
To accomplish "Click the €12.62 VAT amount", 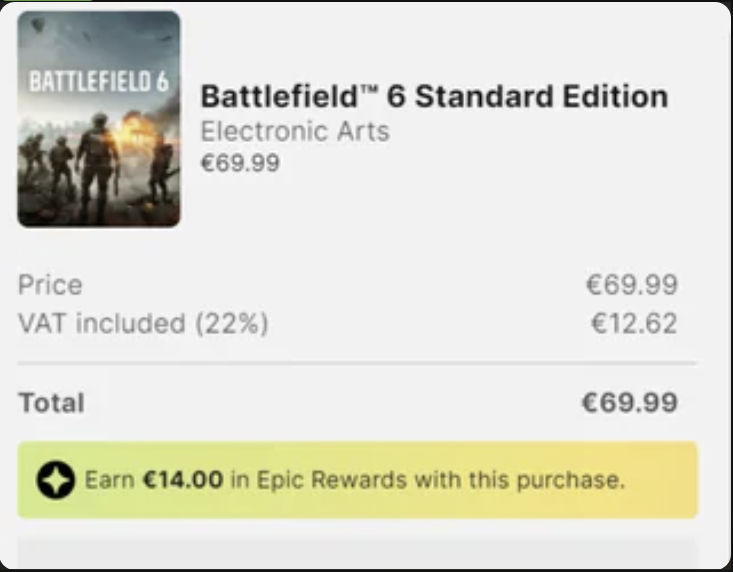I will (x=634, y=323).
